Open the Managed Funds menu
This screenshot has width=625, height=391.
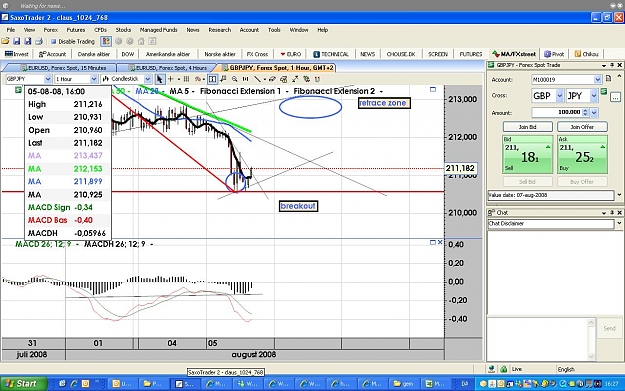[158, 30]
